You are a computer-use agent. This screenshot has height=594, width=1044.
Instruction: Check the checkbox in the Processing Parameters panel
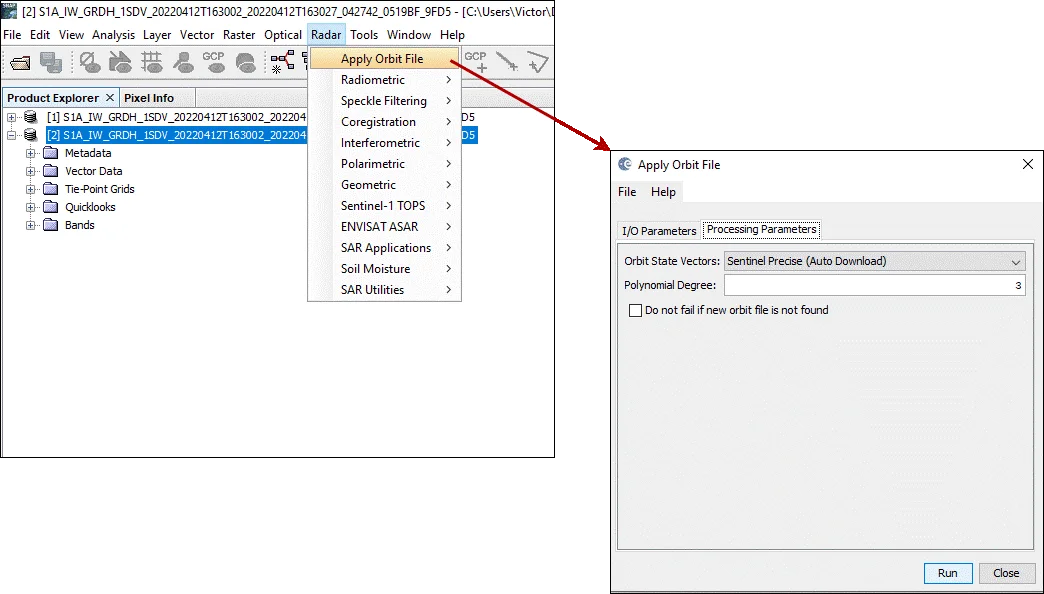636,310
